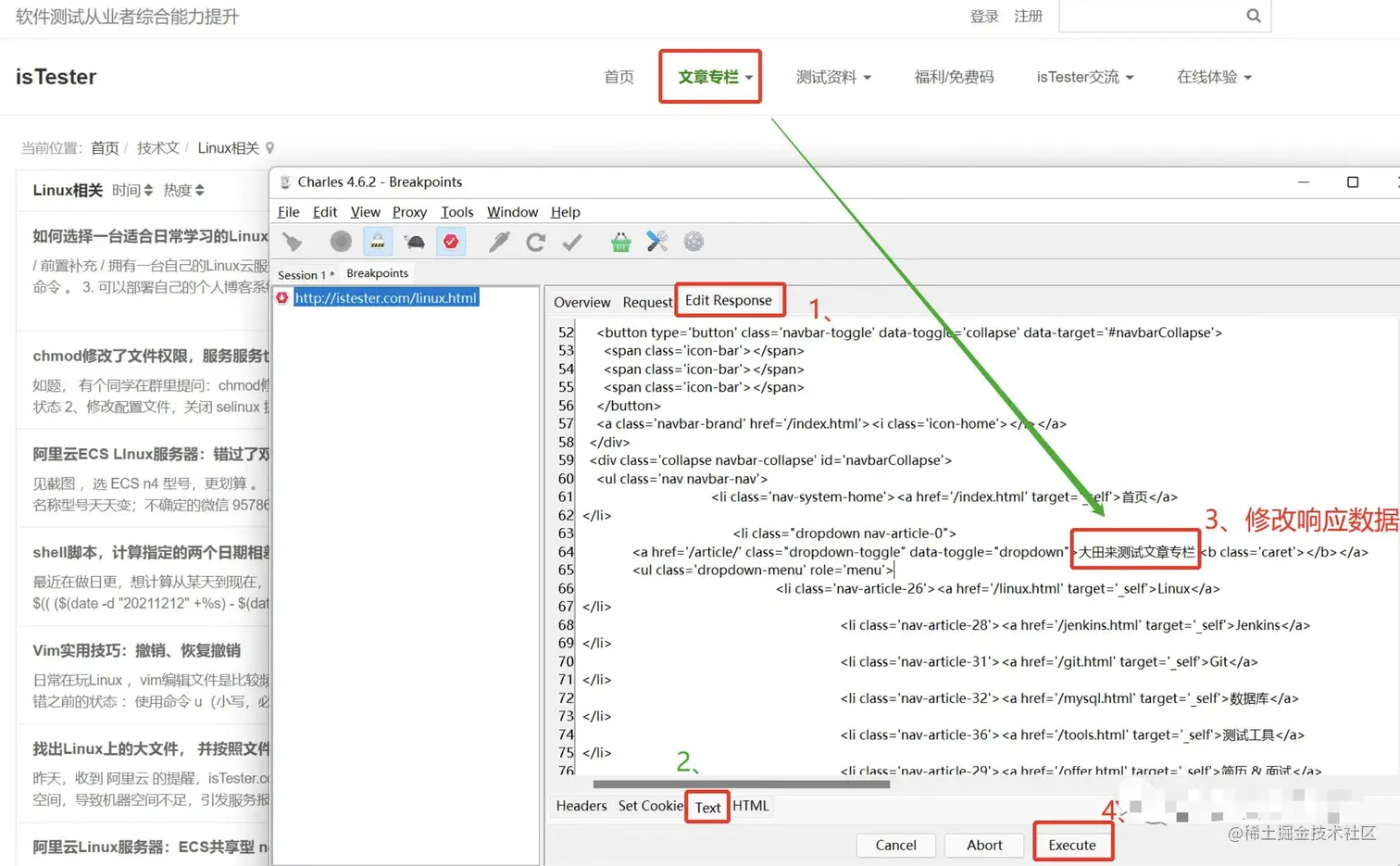Click the Execute button

pyautogui.click(x=1072, y=845)
